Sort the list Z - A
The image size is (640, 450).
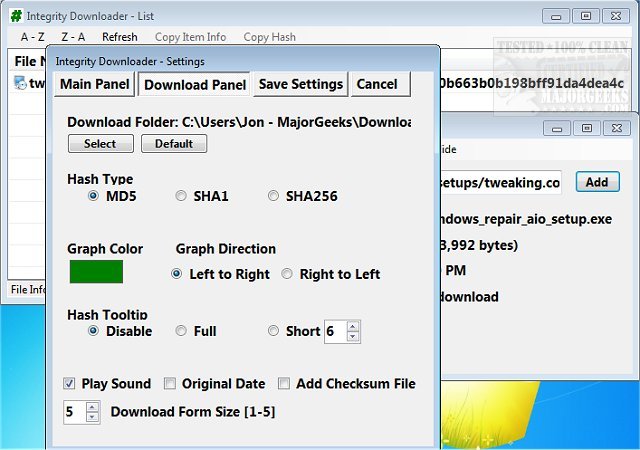(x=73, y=37)
